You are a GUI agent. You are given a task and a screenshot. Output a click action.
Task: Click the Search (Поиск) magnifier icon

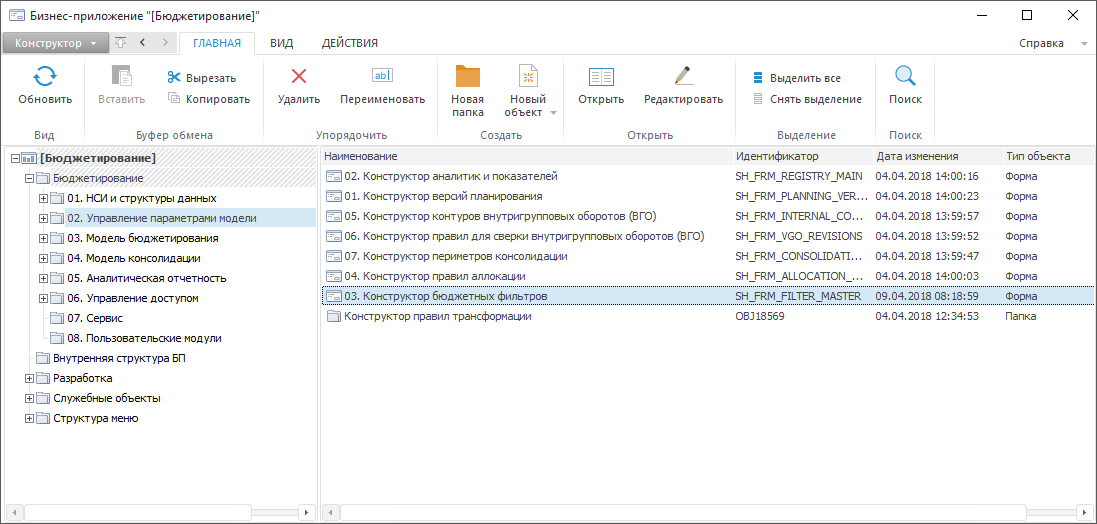tap(905, 77)
